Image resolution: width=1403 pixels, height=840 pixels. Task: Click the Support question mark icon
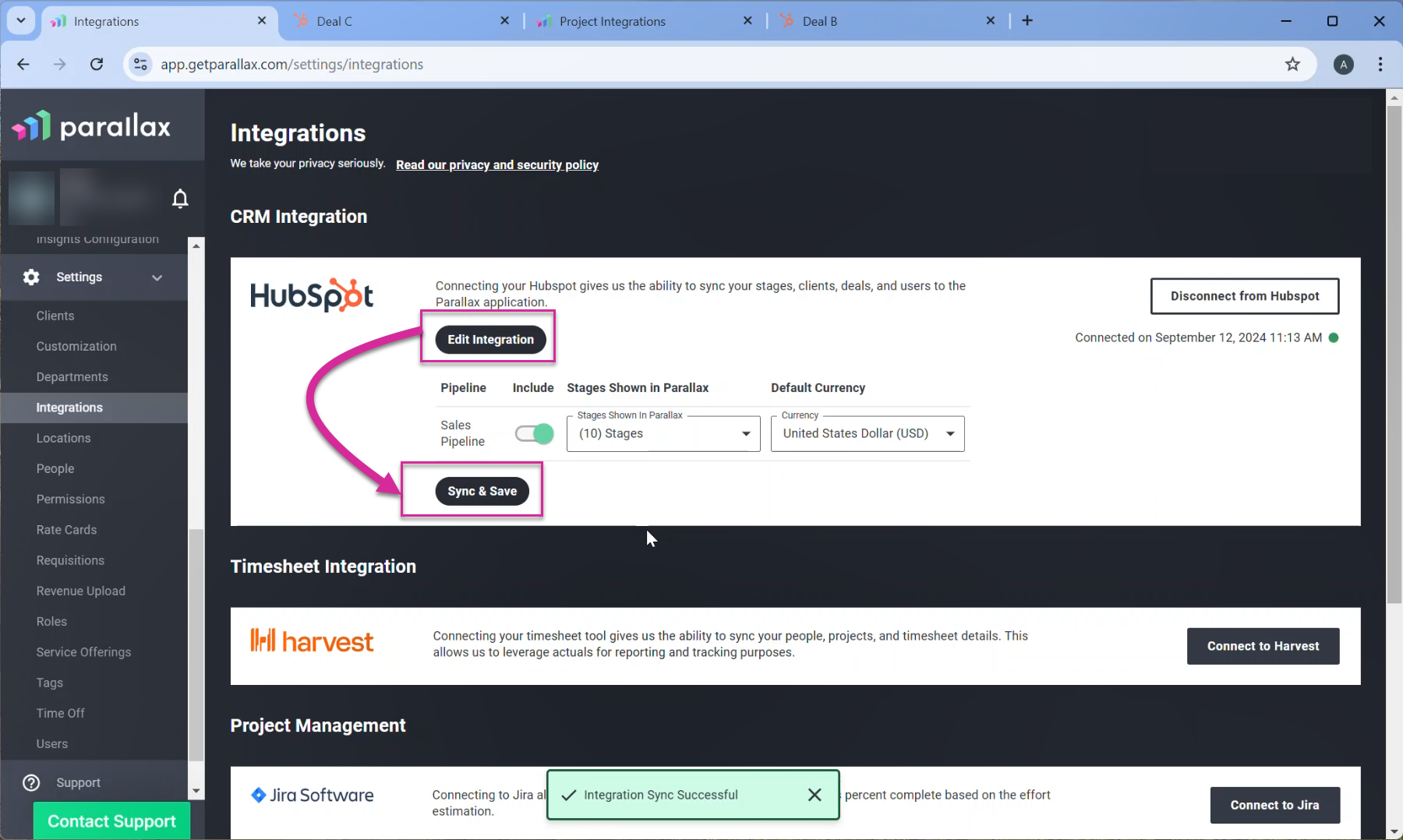(x=31, y=782)
